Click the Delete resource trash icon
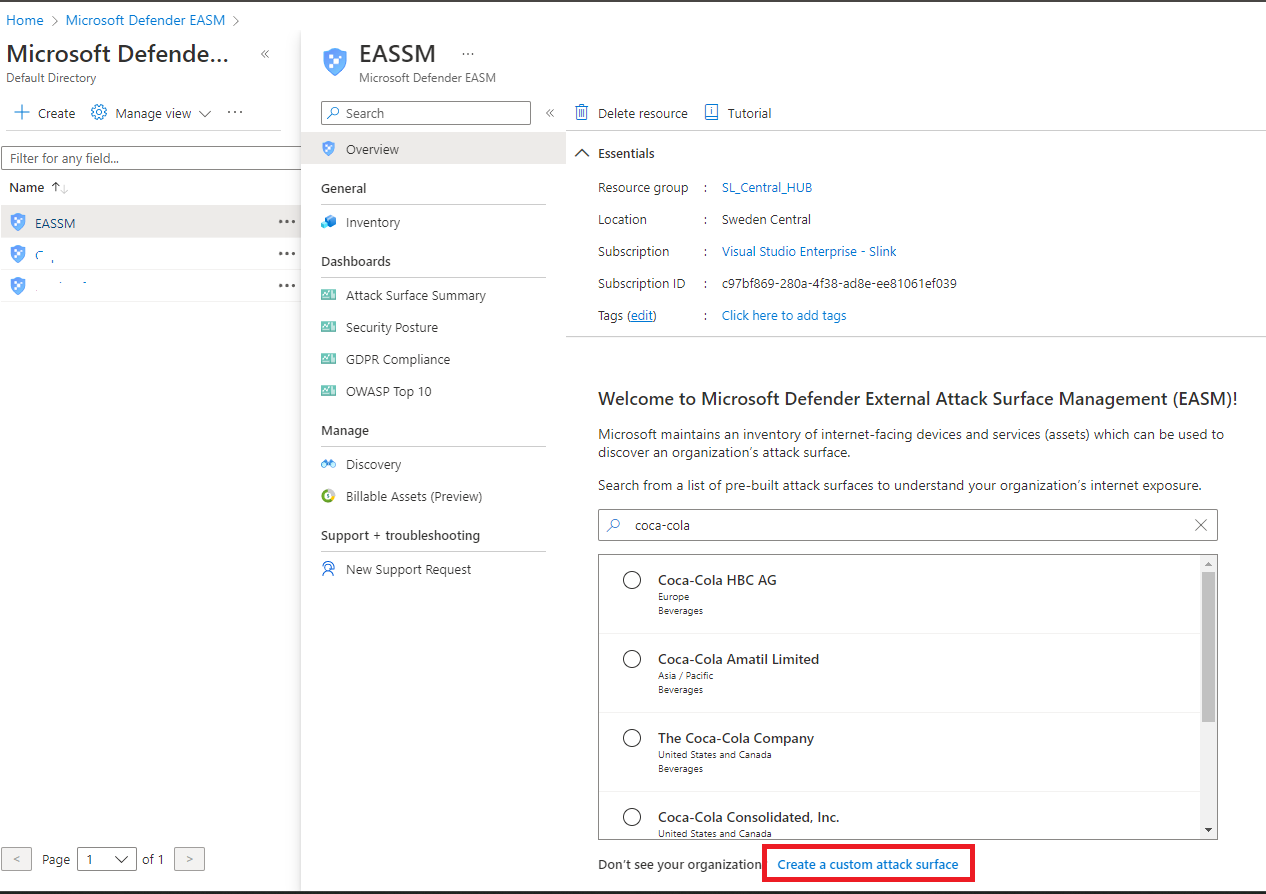Viewport: 1266px width, 894px height. click(x=581, y=113)
